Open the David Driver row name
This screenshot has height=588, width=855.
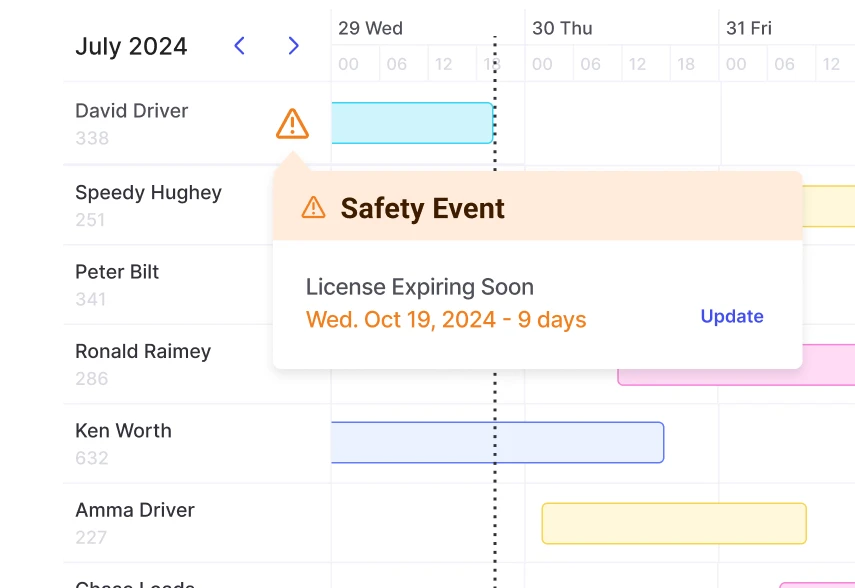[131, 111]
